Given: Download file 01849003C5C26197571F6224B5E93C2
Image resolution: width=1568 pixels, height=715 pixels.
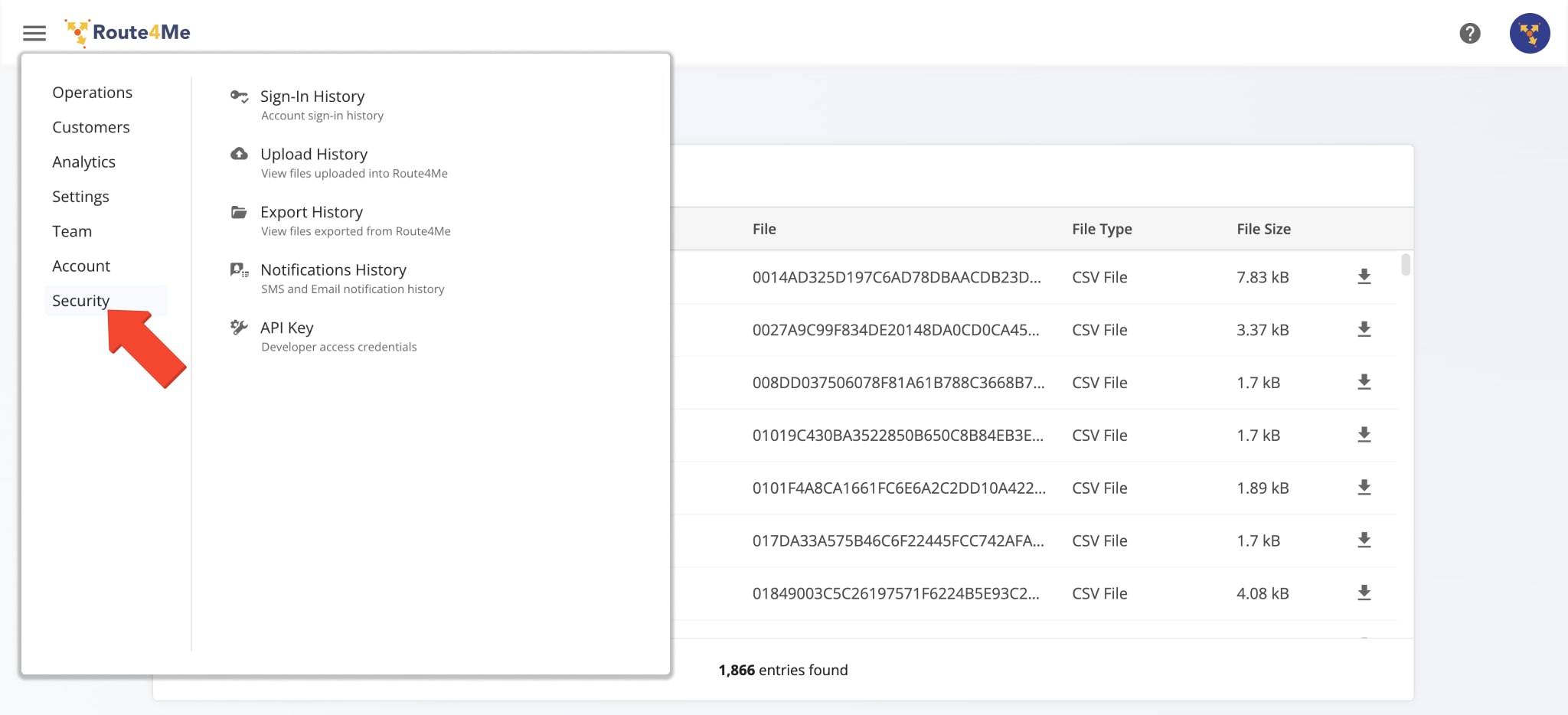Looking at the screenshot, I should pos(1364,593).
